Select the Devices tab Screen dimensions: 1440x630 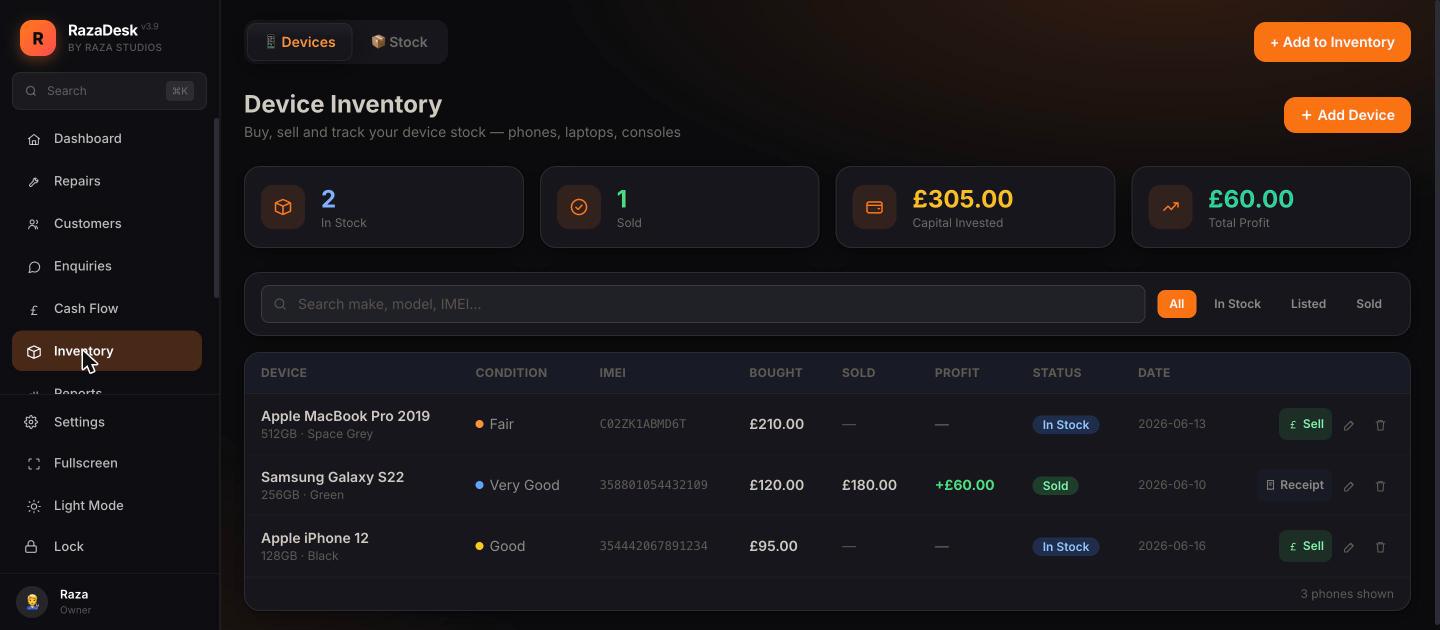click(300, 42)
